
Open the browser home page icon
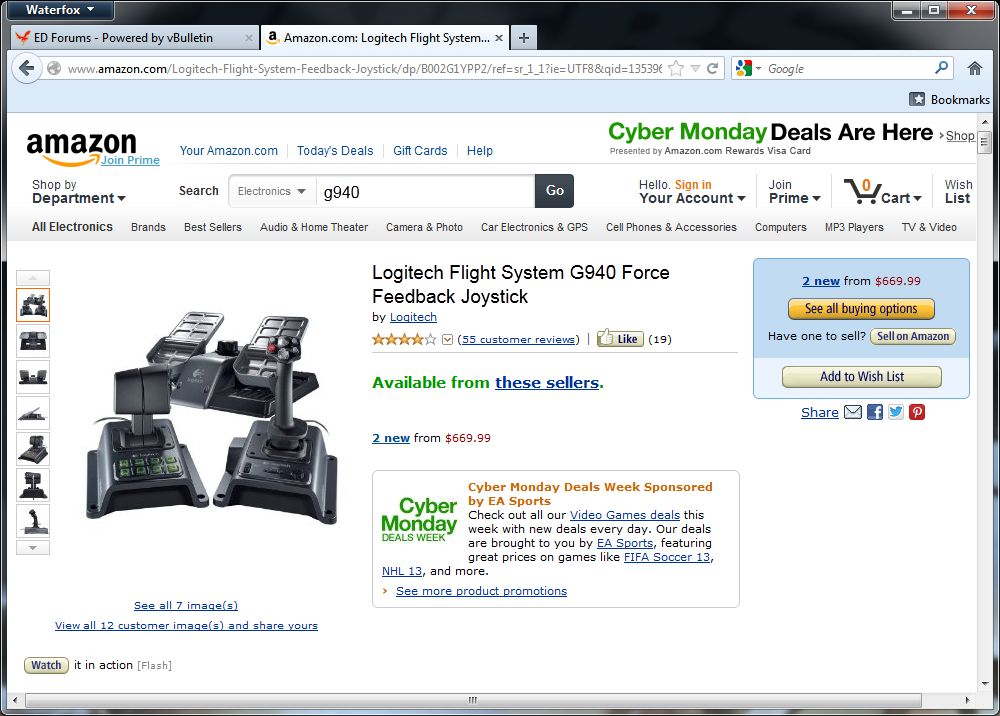click(974, 68)
